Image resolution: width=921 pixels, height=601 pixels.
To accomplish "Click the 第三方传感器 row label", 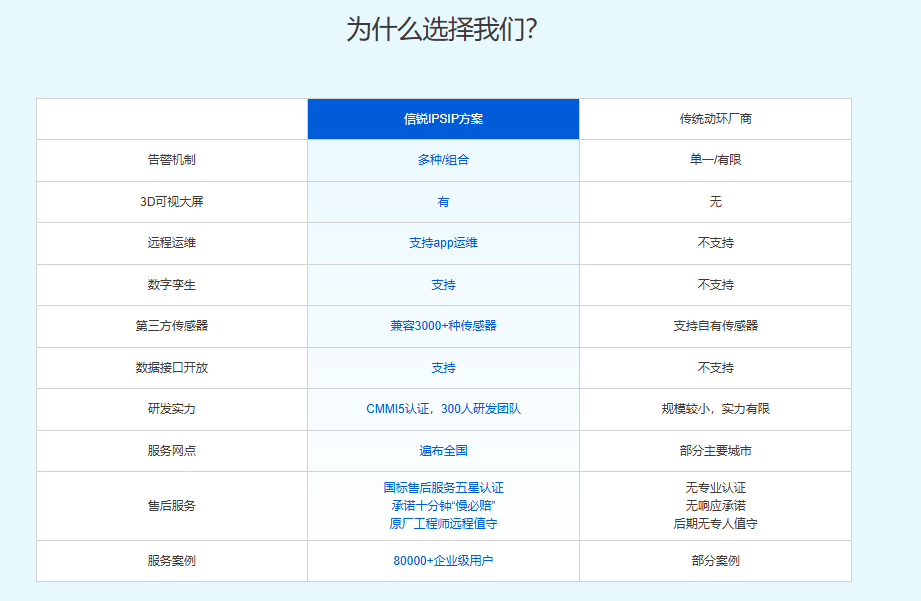I will [172, 325].
